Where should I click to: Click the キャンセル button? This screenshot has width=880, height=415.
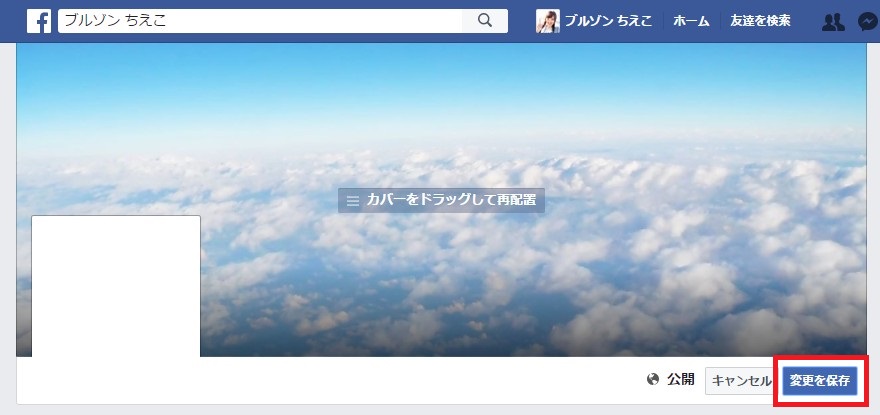pyautogui.click(x=741, y=381)
